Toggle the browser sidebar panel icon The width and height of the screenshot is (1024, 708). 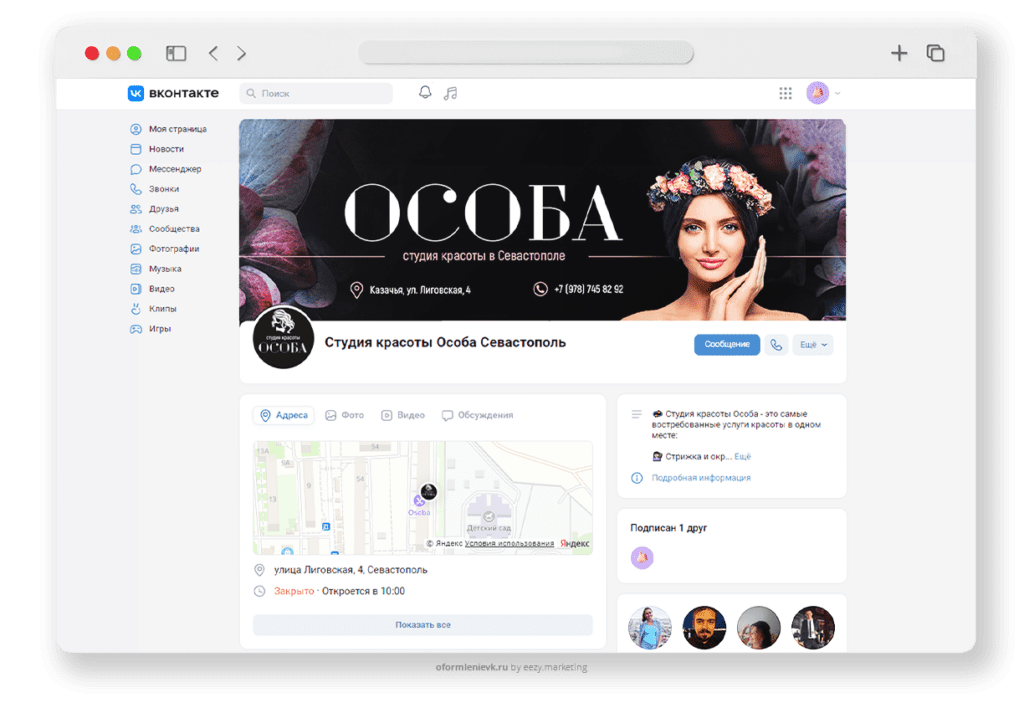tap(176, 53)
